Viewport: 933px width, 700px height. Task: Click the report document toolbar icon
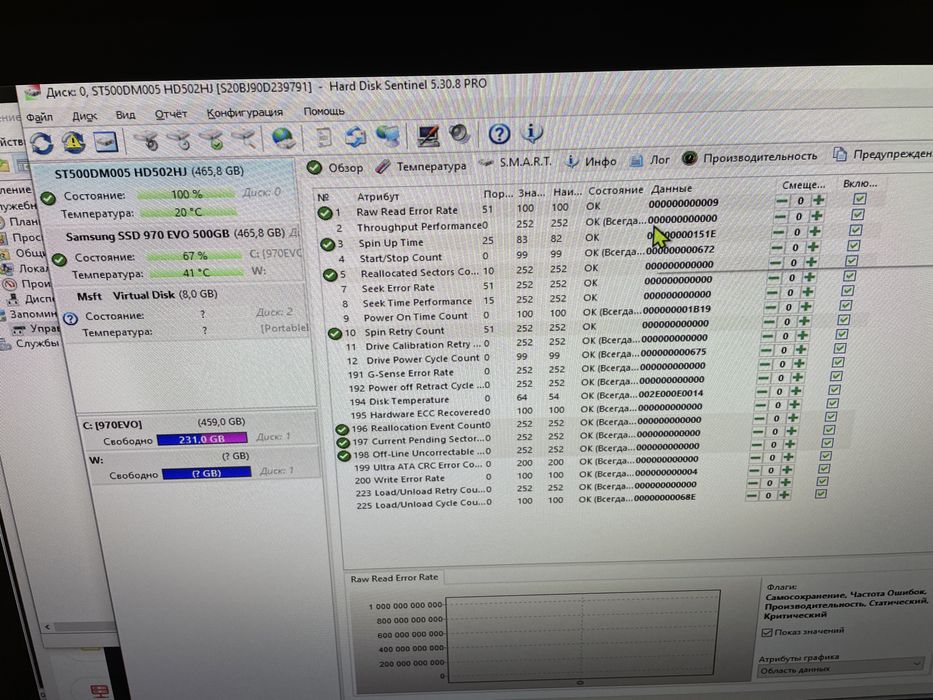pos(323,137)
